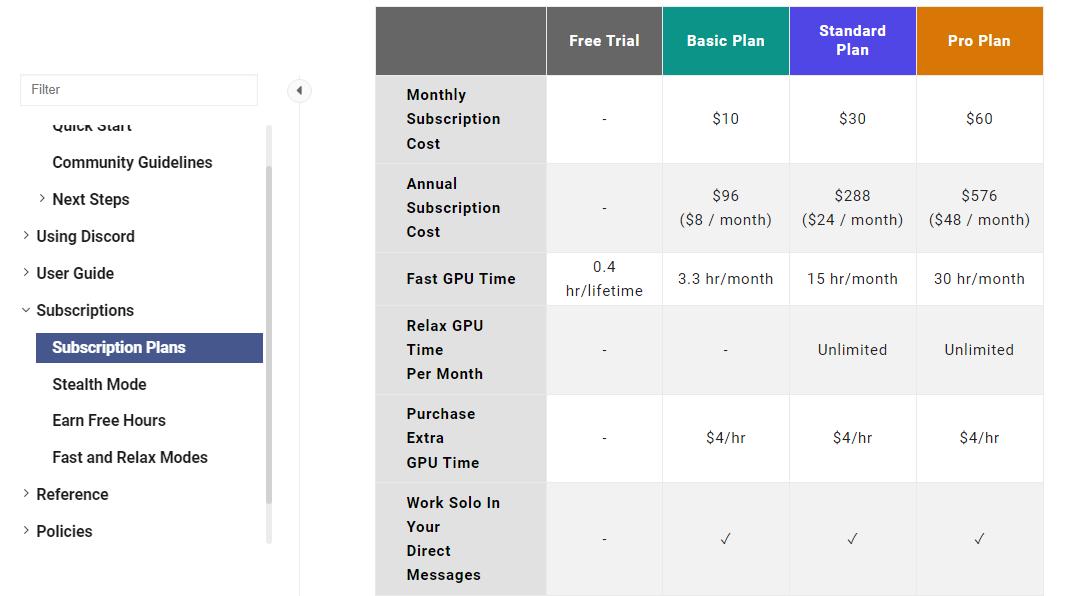Click the Standard Plan column header
This screenshot has height=596, width=1067.
(852, 41)
